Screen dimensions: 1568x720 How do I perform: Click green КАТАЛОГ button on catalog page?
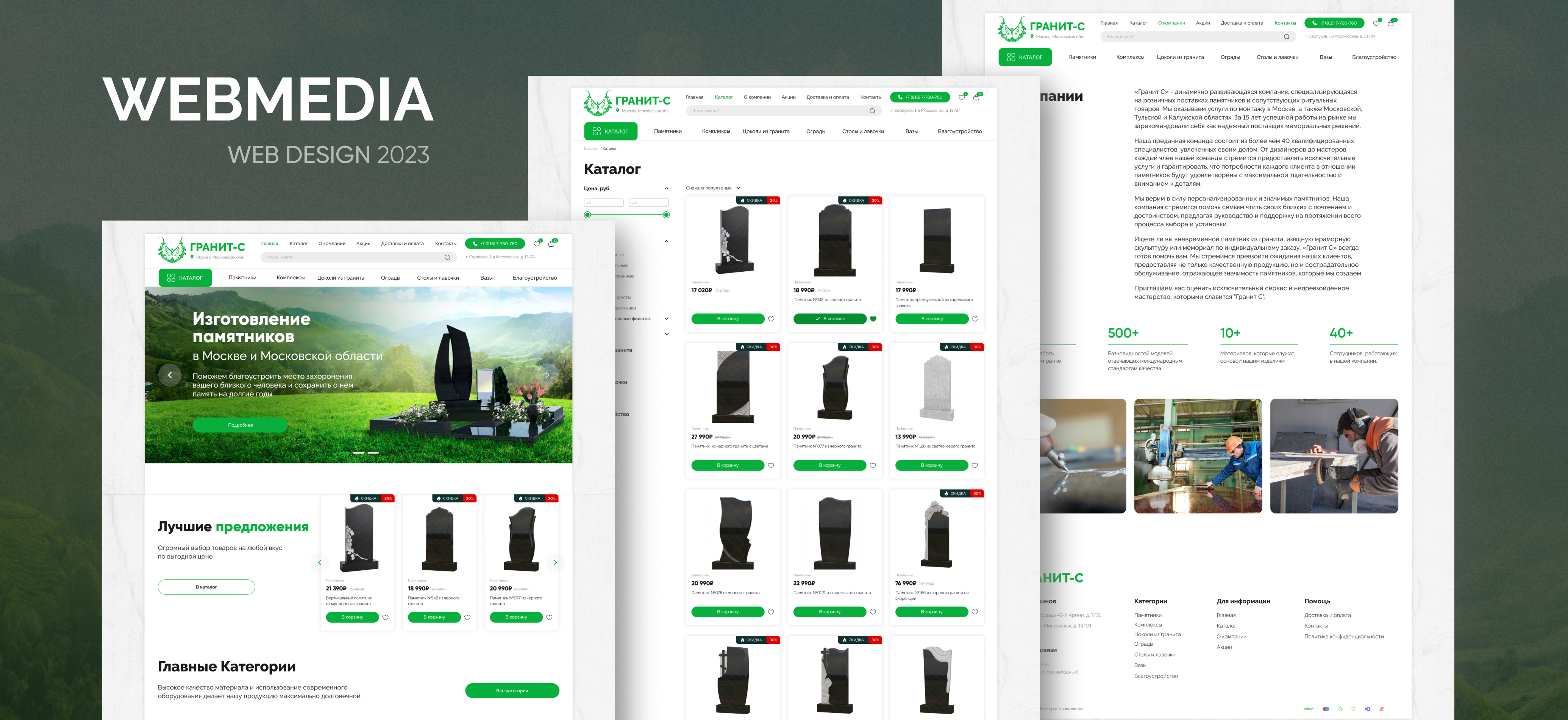[611, 131]
